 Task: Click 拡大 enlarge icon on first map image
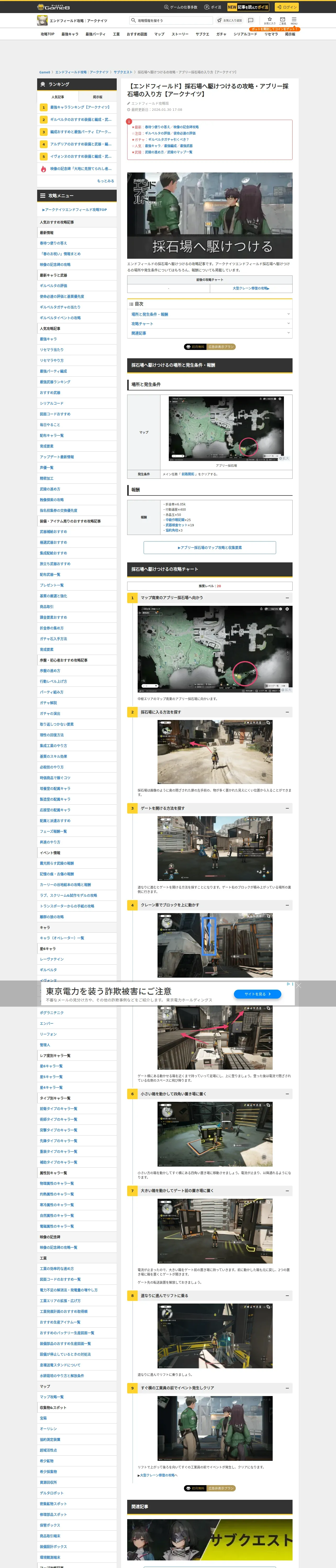tap(284, 458)
